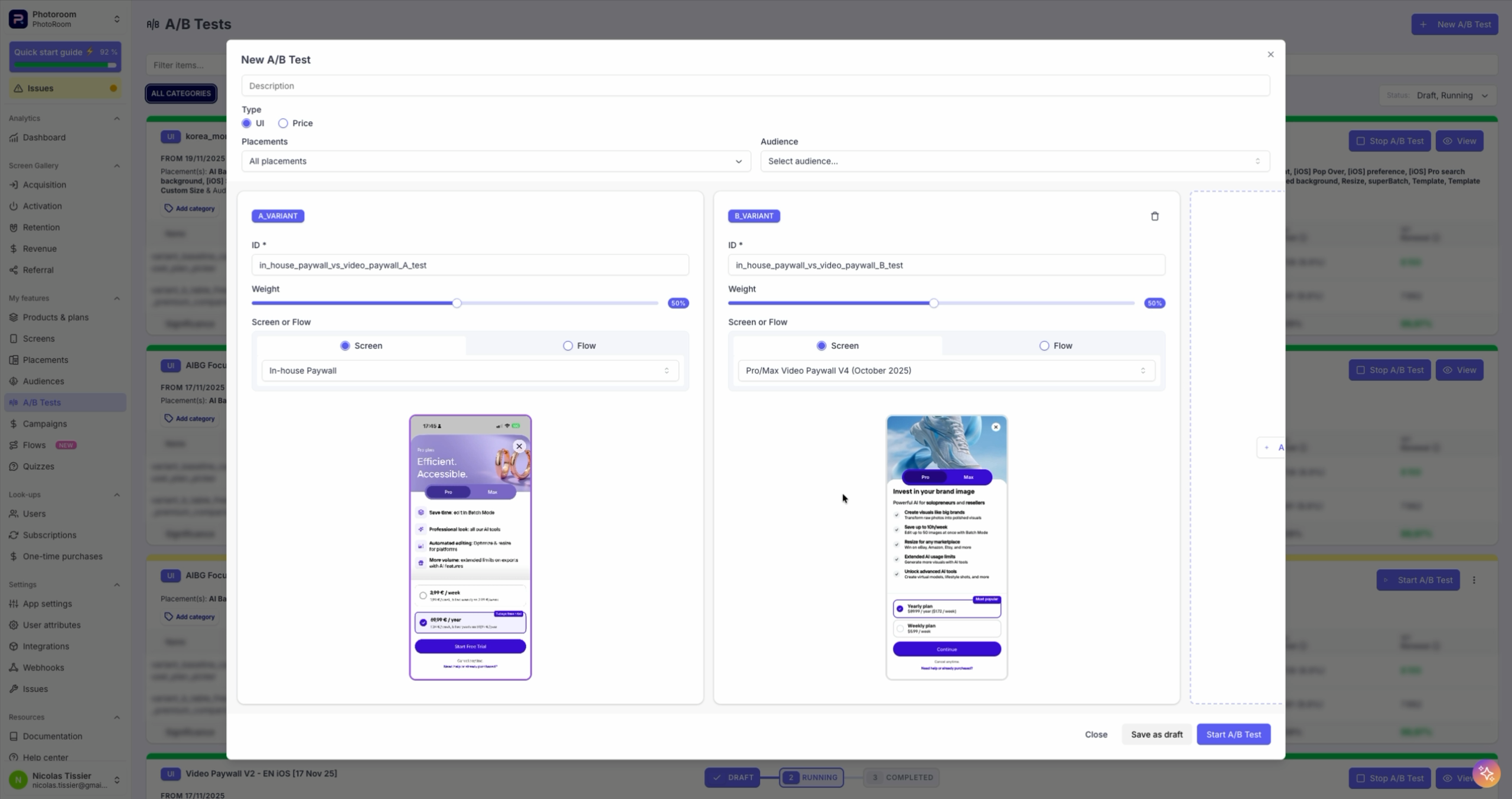The width and height of the screenshot is (1512, 799).
Task: Choose Flow option for B_VARIANT
Action: point(1044,346)
